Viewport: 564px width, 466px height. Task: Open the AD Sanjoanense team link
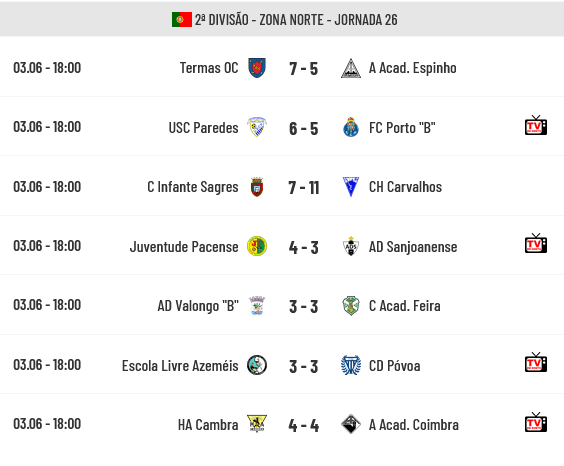(x=413, y=247)
